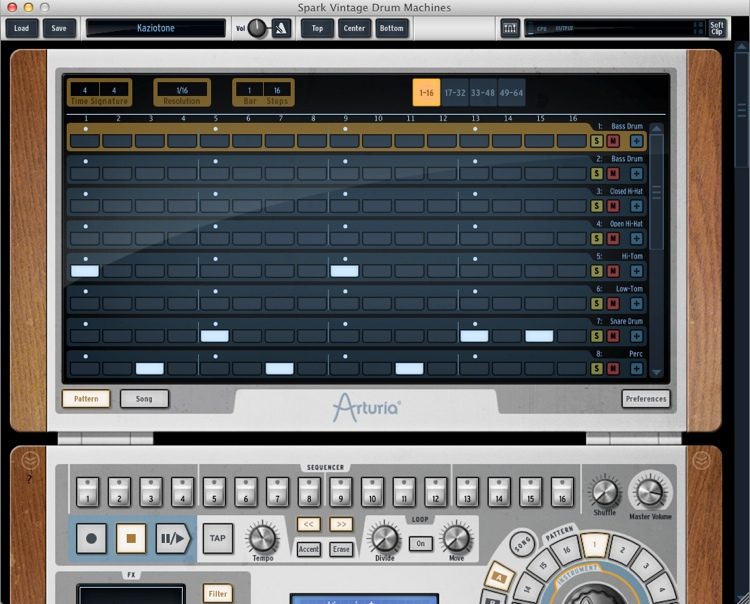Switch to Song view
The image size is (750, 604).
point(144,399)
